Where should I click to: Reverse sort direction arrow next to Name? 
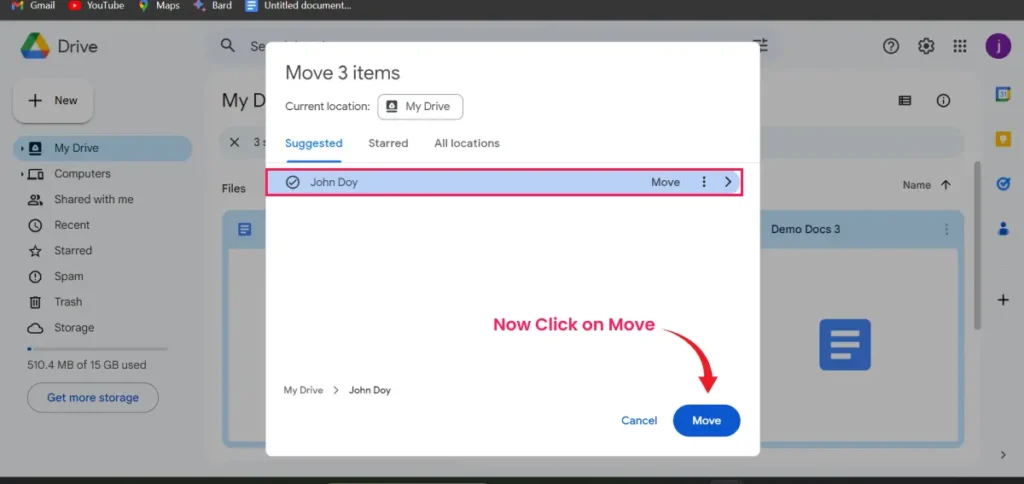pos(946,185)
